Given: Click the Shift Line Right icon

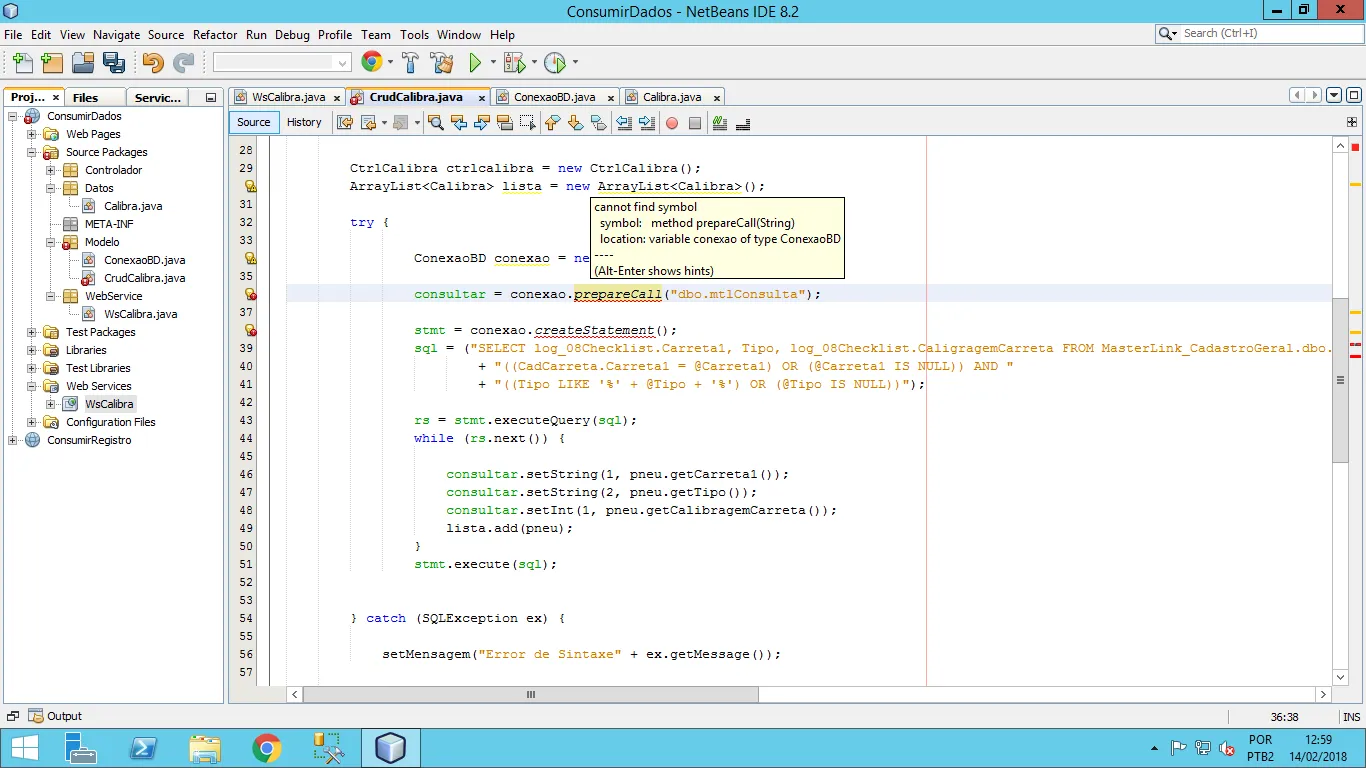Looking at the screenshot, I should pyautogui.click(x=647, y=123).
